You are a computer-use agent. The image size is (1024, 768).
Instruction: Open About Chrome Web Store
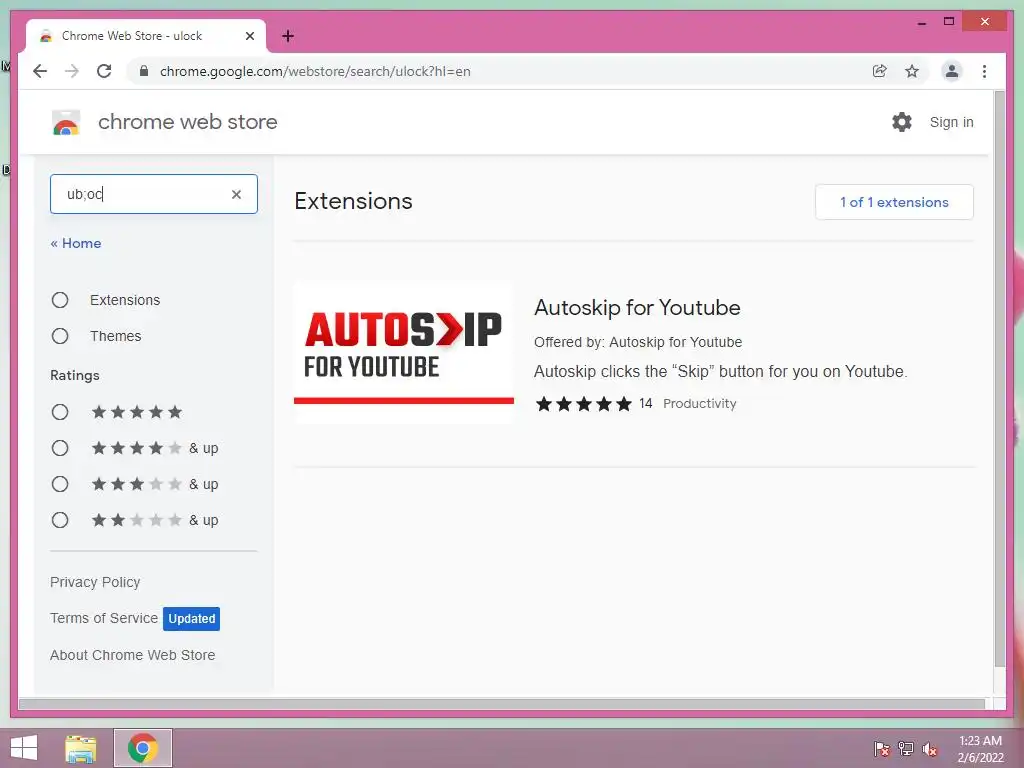point(133,655)
